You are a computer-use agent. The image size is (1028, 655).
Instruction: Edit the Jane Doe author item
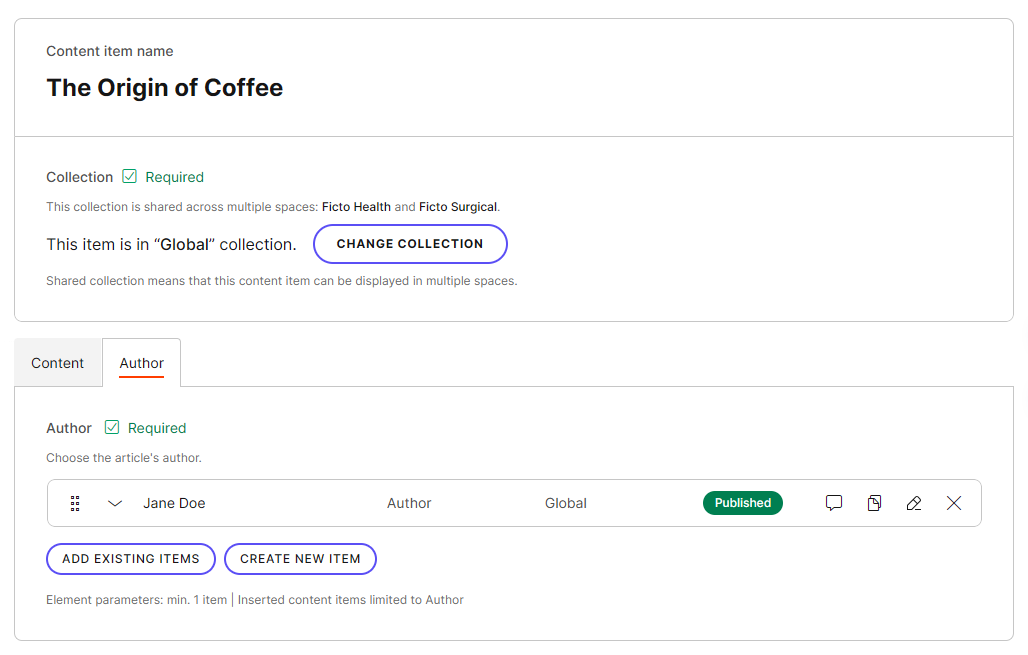click(913, 503)
